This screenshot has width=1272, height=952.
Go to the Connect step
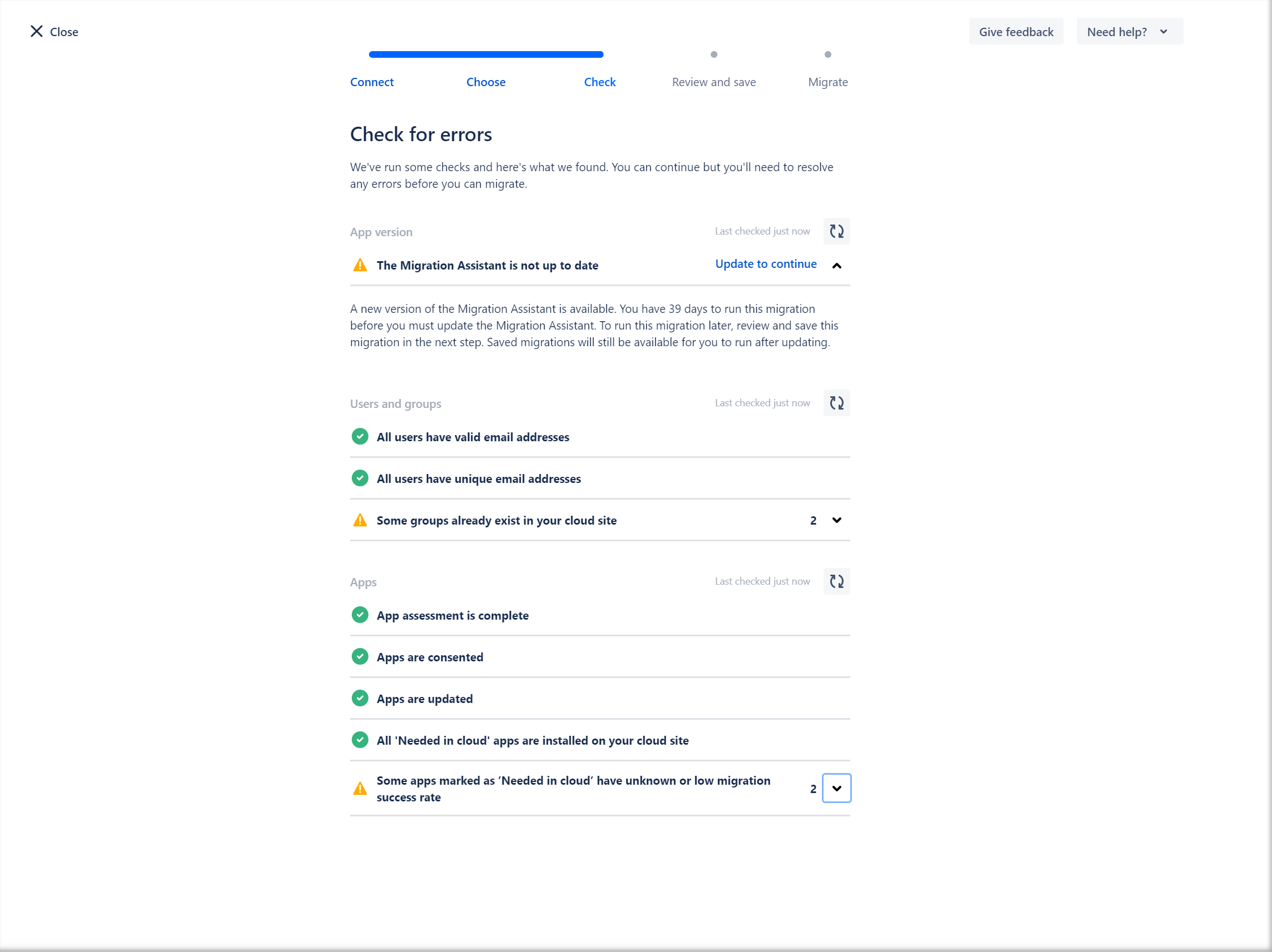371,82
